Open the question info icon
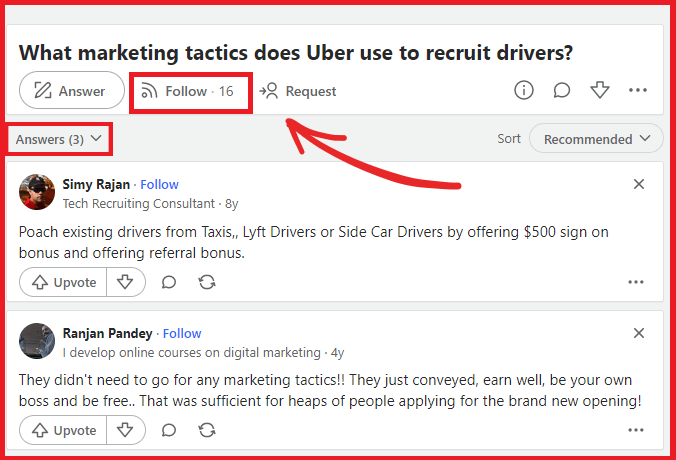The height and width of the screenshot is (460, 676). 523,90
